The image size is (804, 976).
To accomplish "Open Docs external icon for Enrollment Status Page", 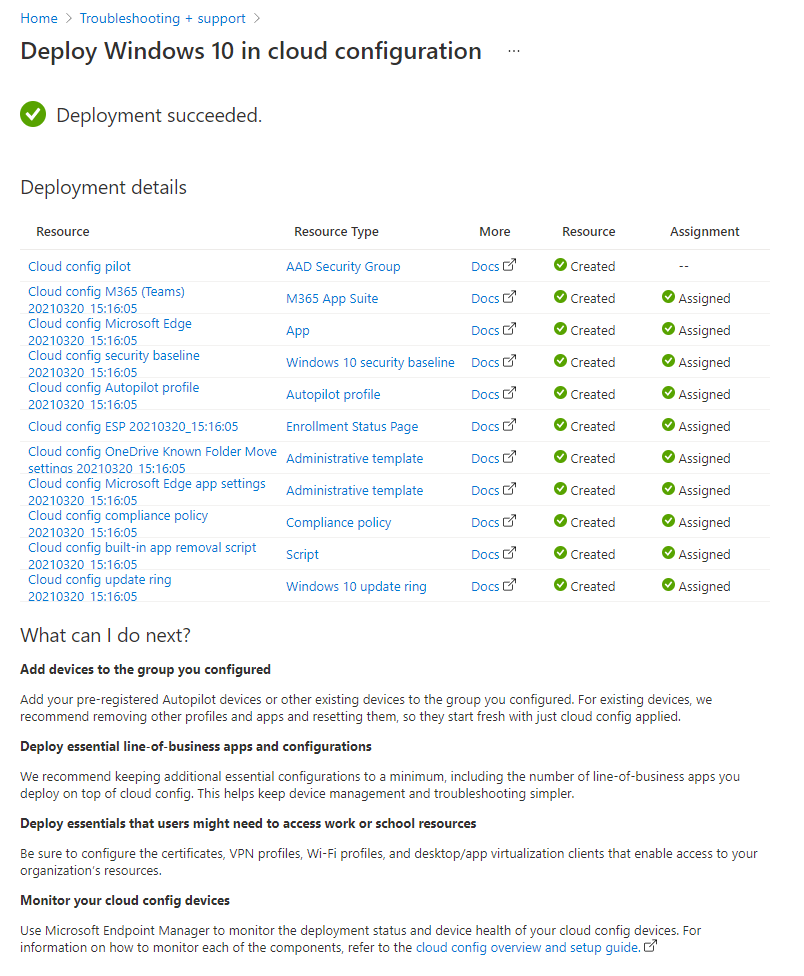I will [510, 425].
